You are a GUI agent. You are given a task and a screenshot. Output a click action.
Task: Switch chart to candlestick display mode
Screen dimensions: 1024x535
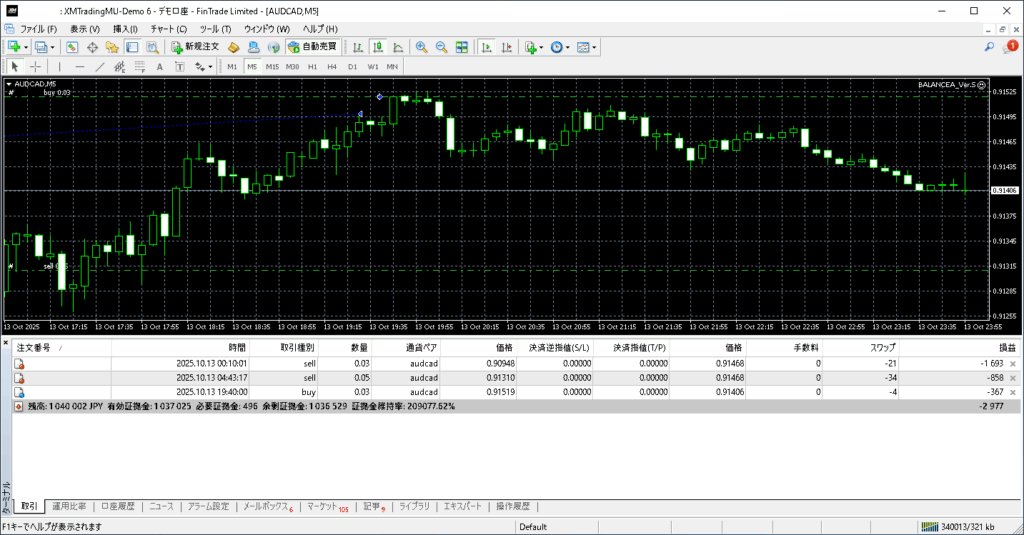(x=379, y=47)
